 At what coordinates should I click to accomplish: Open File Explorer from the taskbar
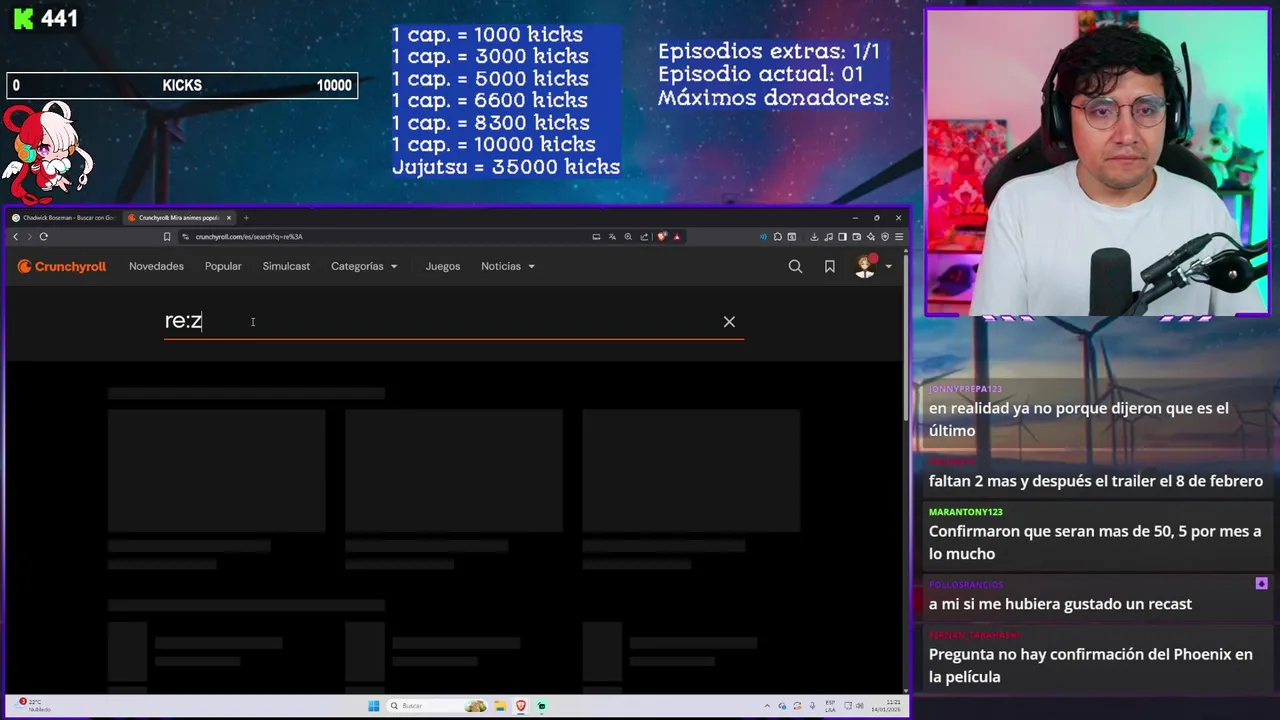500,706
